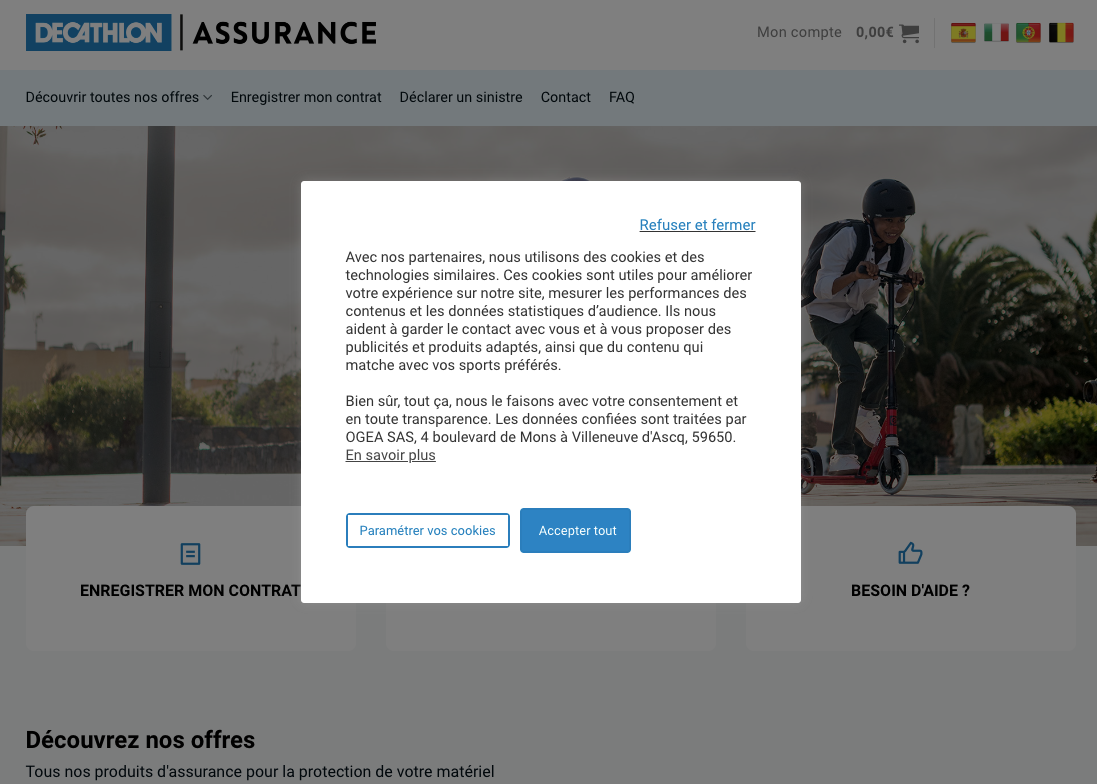Expand Découvrir toutes nos offres chevron
This screenshot has width=1097, height=784.
point(208,98)
